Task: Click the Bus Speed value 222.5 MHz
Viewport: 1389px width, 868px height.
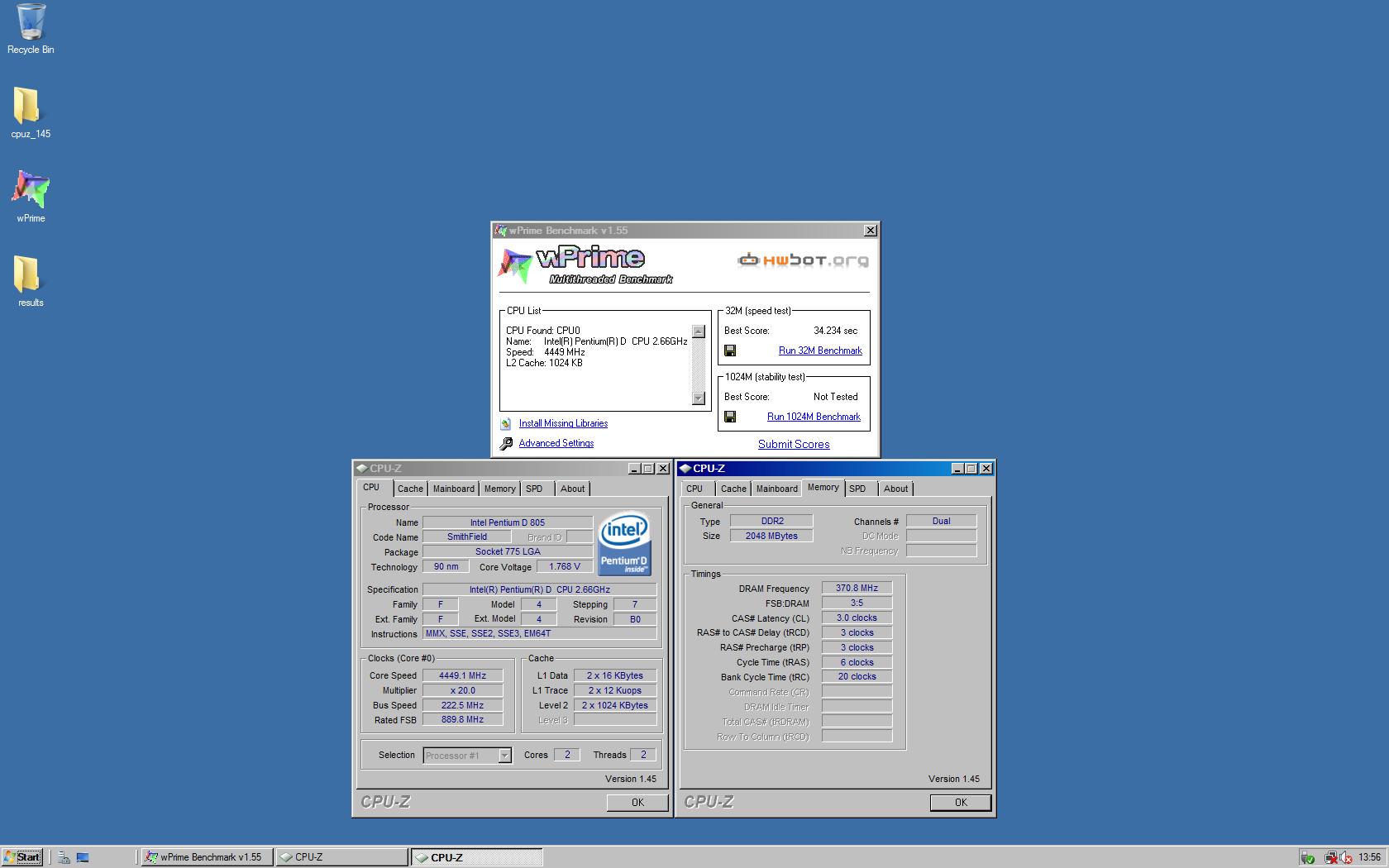Action: (x=462, y=705)
